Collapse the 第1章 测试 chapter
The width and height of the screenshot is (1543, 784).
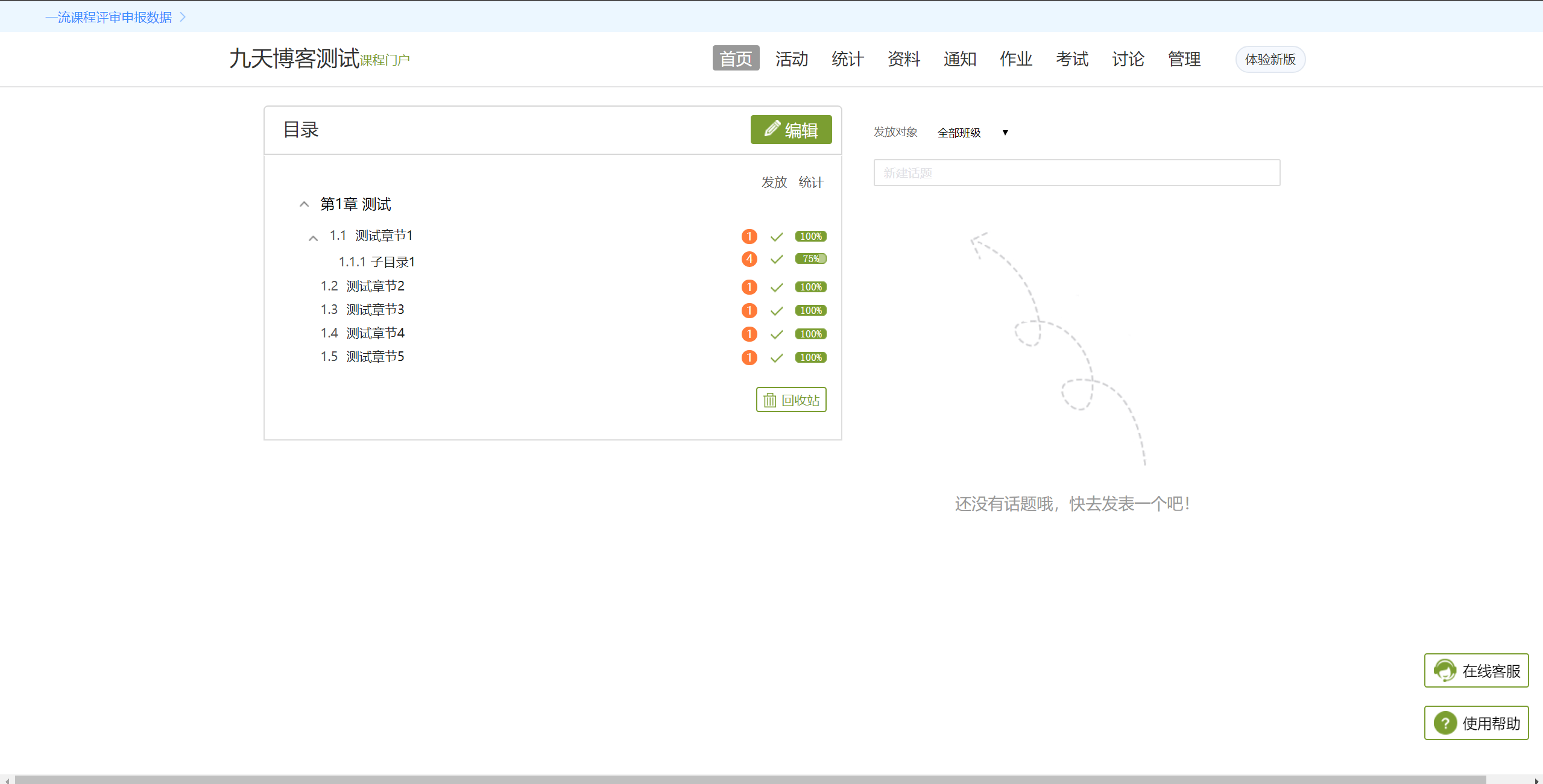pos(303,204)
